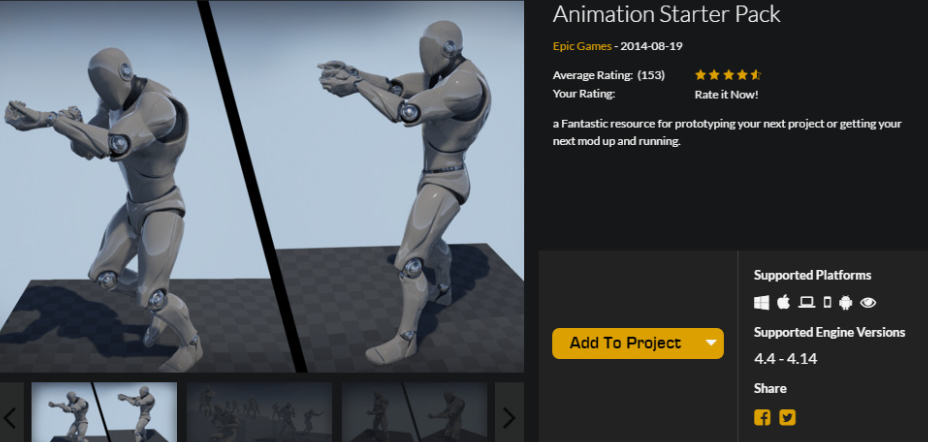
Task: Open the Add To Project dropdown arrow
Action: 711,343
